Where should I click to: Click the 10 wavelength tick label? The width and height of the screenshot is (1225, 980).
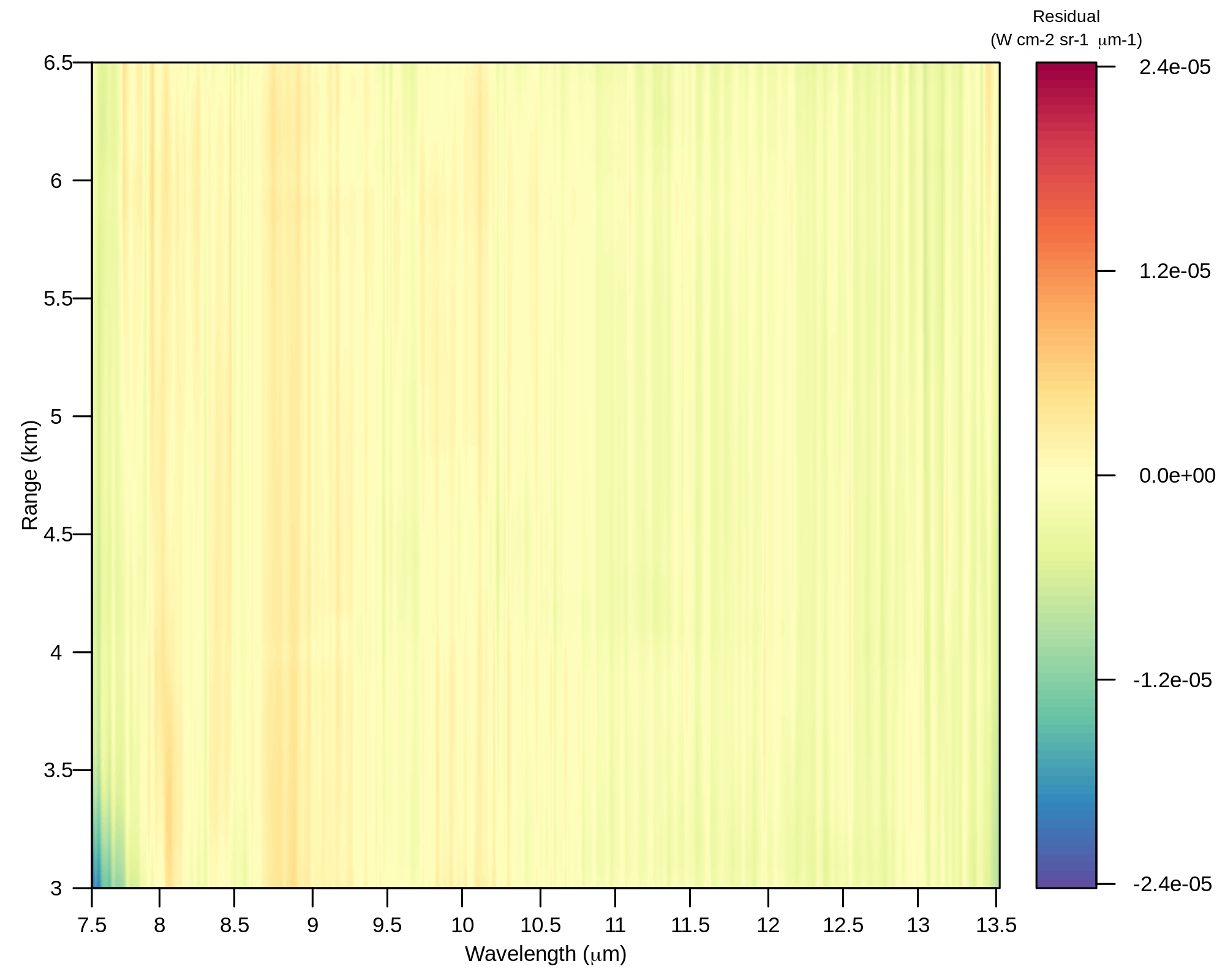[462, 925]
